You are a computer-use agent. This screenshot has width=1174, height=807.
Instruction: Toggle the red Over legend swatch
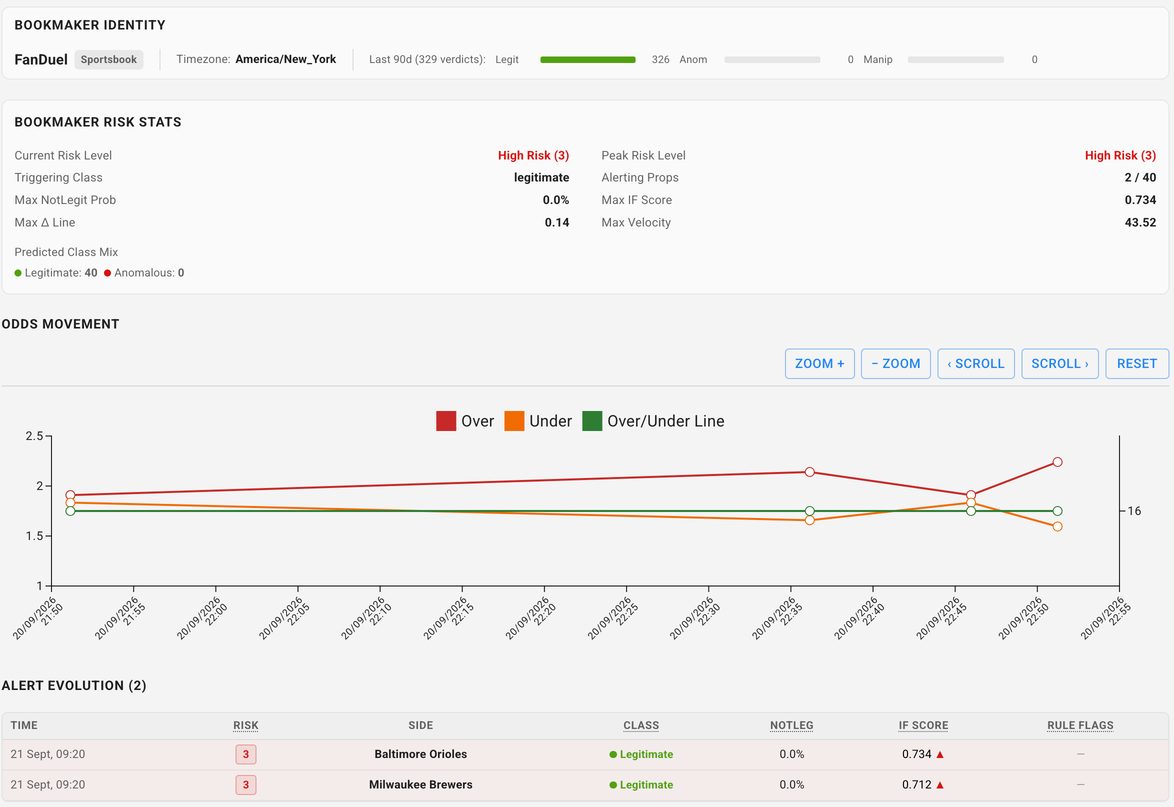pos(446,421)
